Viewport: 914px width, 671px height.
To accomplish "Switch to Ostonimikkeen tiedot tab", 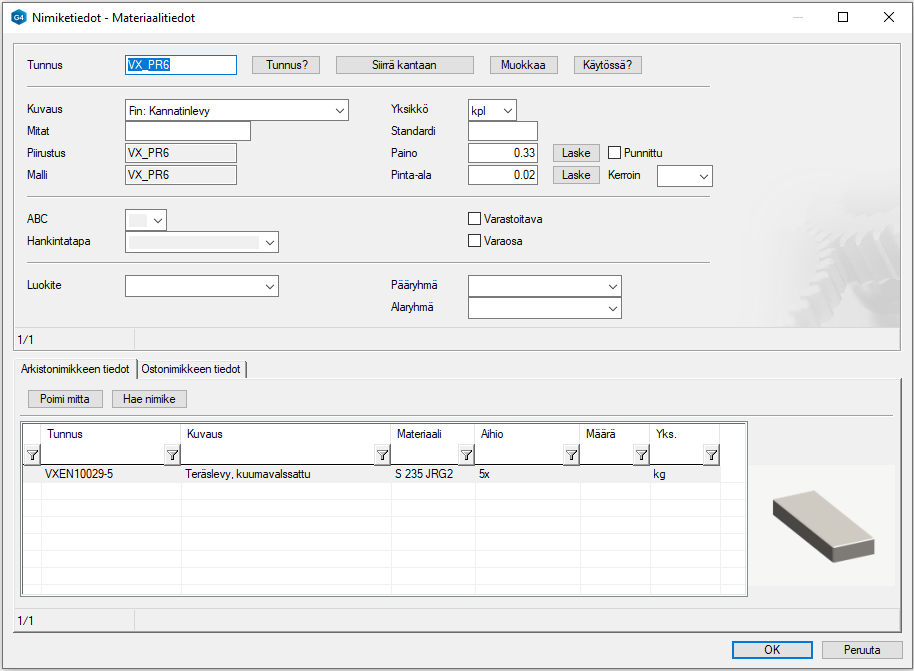I will 192,369.
